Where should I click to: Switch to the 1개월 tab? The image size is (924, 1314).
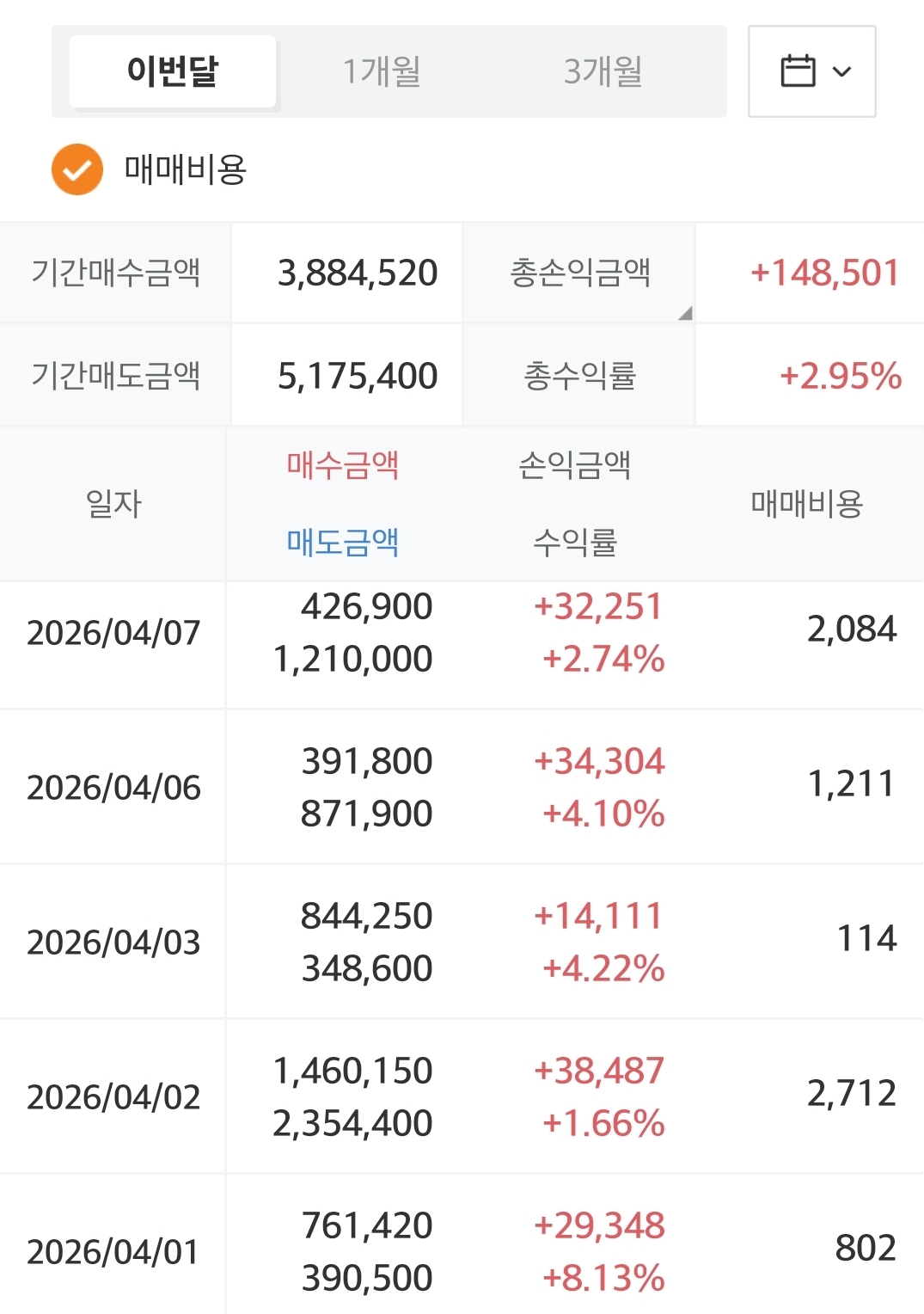(382, 71)
